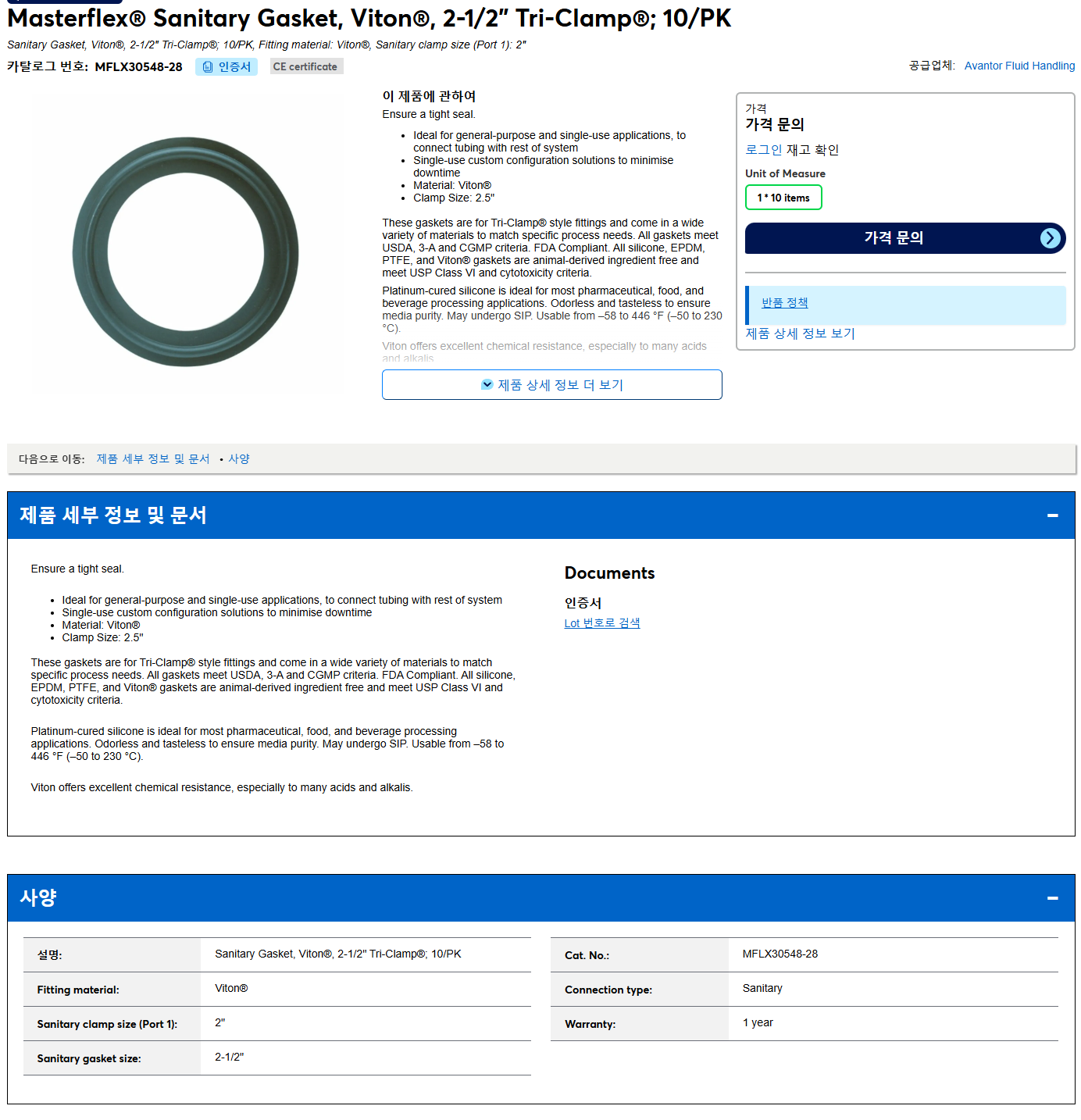Click 제품 상세 정보 보기 link in price box
Screen dimensions: 1081x1120
tap(800, 334)
